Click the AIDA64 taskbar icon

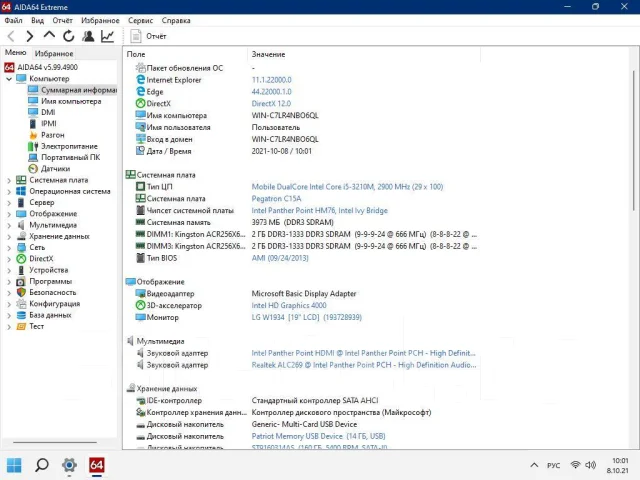click(97, 465)
